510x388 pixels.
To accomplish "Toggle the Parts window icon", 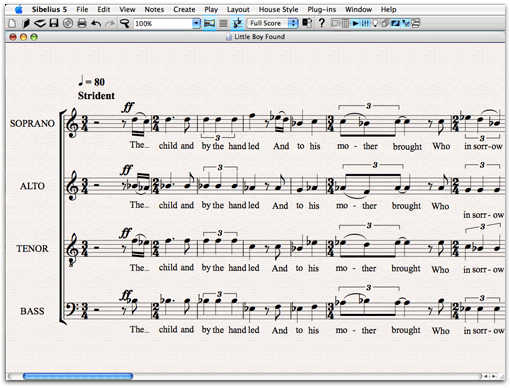I will pyautogui.click(x=385, y=24).
